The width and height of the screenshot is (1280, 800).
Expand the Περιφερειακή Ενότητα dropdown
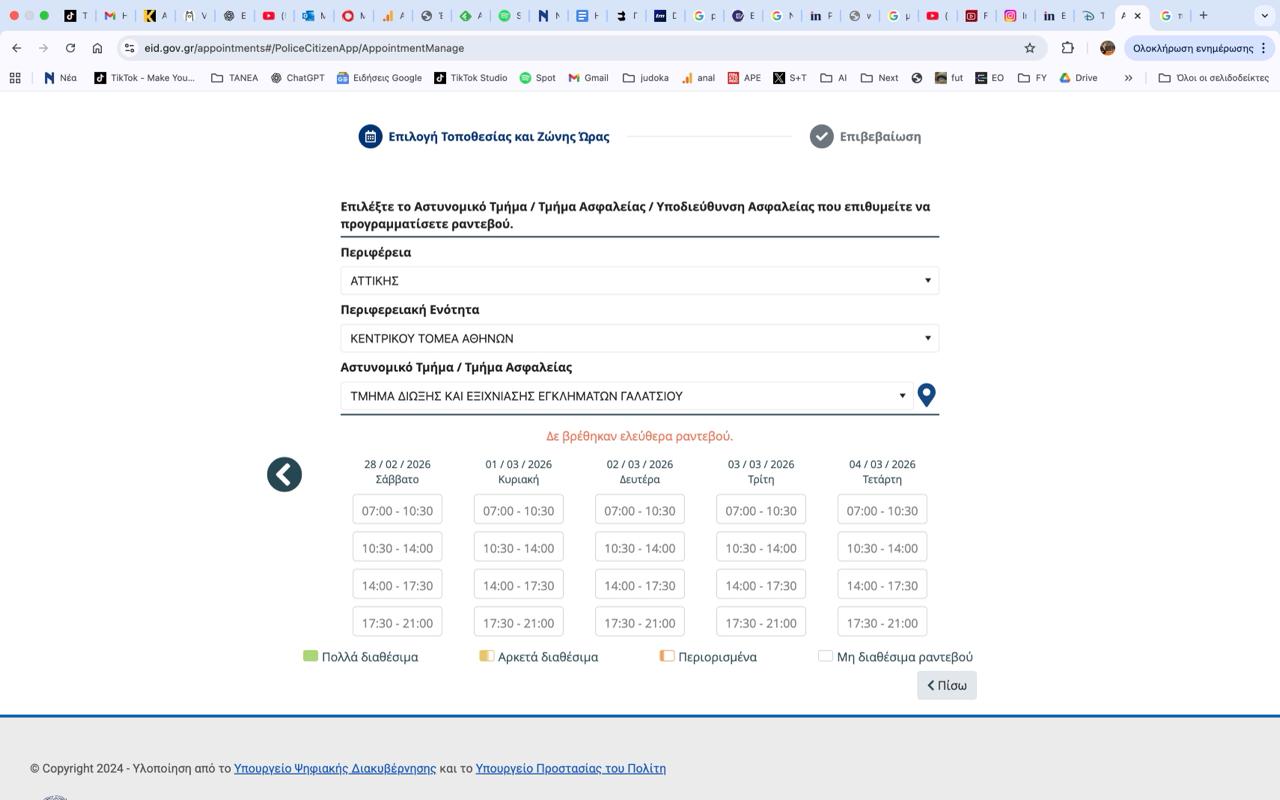point(639,338)
